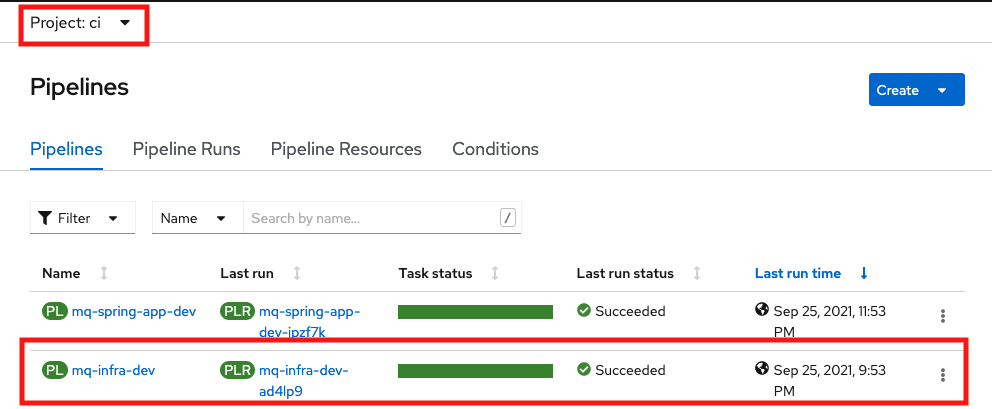This screenshot has height=409, width=992.
Task: Open the Project: ci dropdown
Action: pos(80,23)
